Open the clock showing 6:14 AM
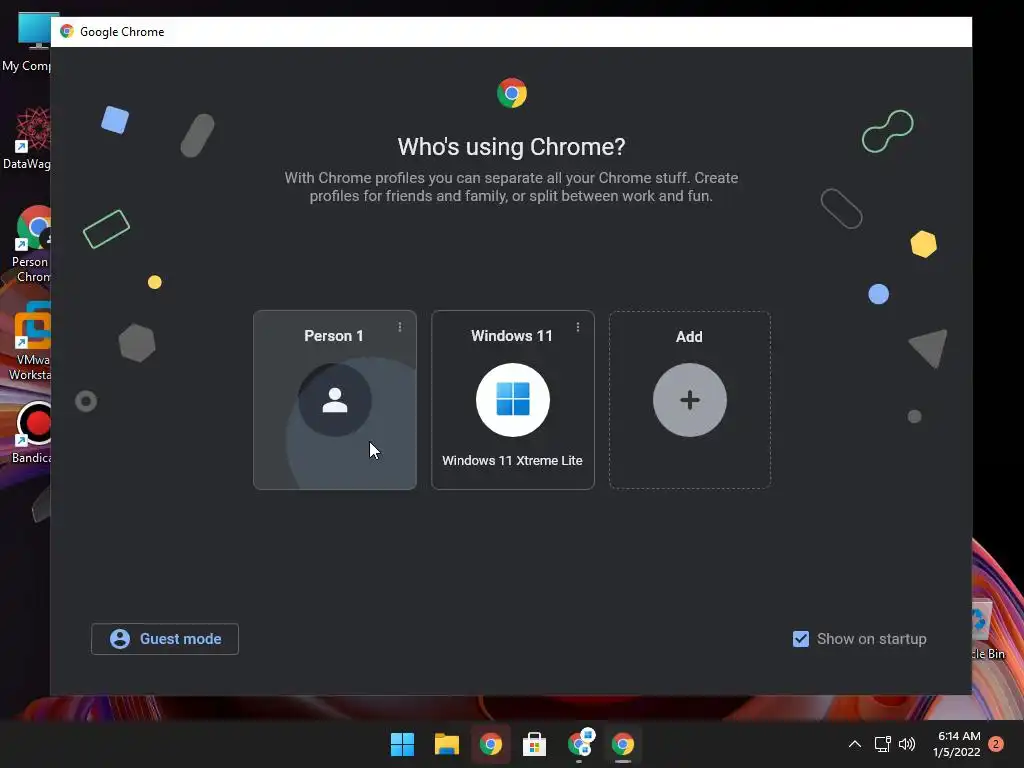The height and width of the screenshot is (768, 1024). [x=957, y=744]
